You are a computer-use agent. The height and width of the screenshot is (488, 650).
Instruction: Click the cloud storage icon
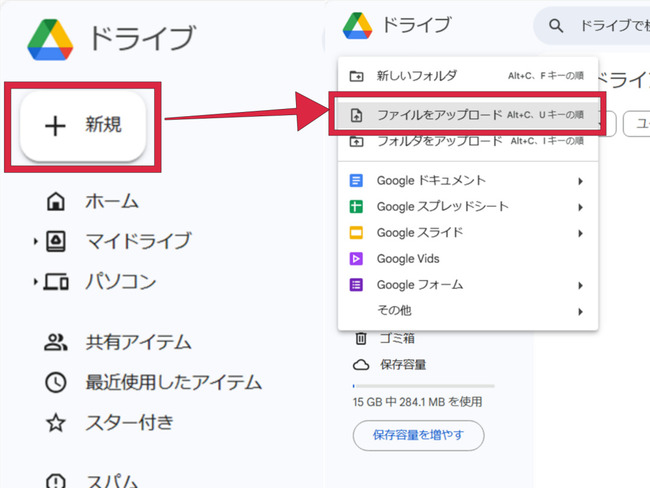[x=361, y=365]
